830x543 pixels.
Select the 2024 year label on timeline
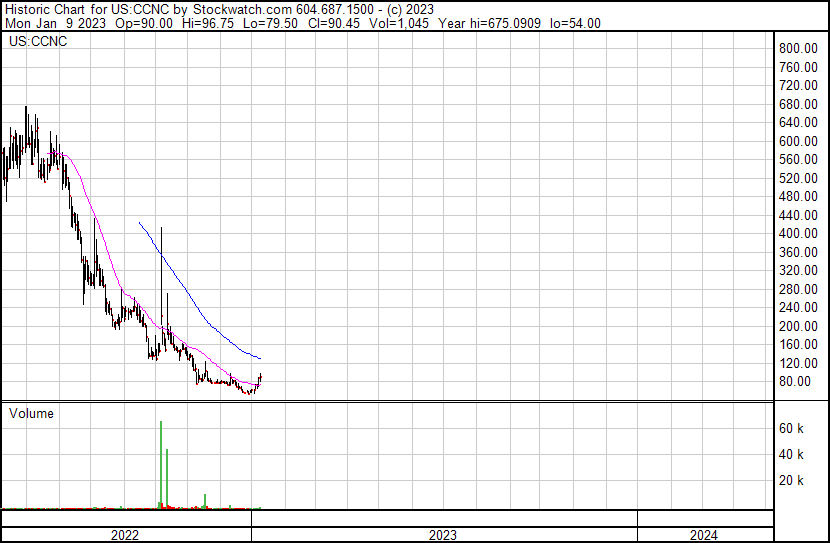703,535
